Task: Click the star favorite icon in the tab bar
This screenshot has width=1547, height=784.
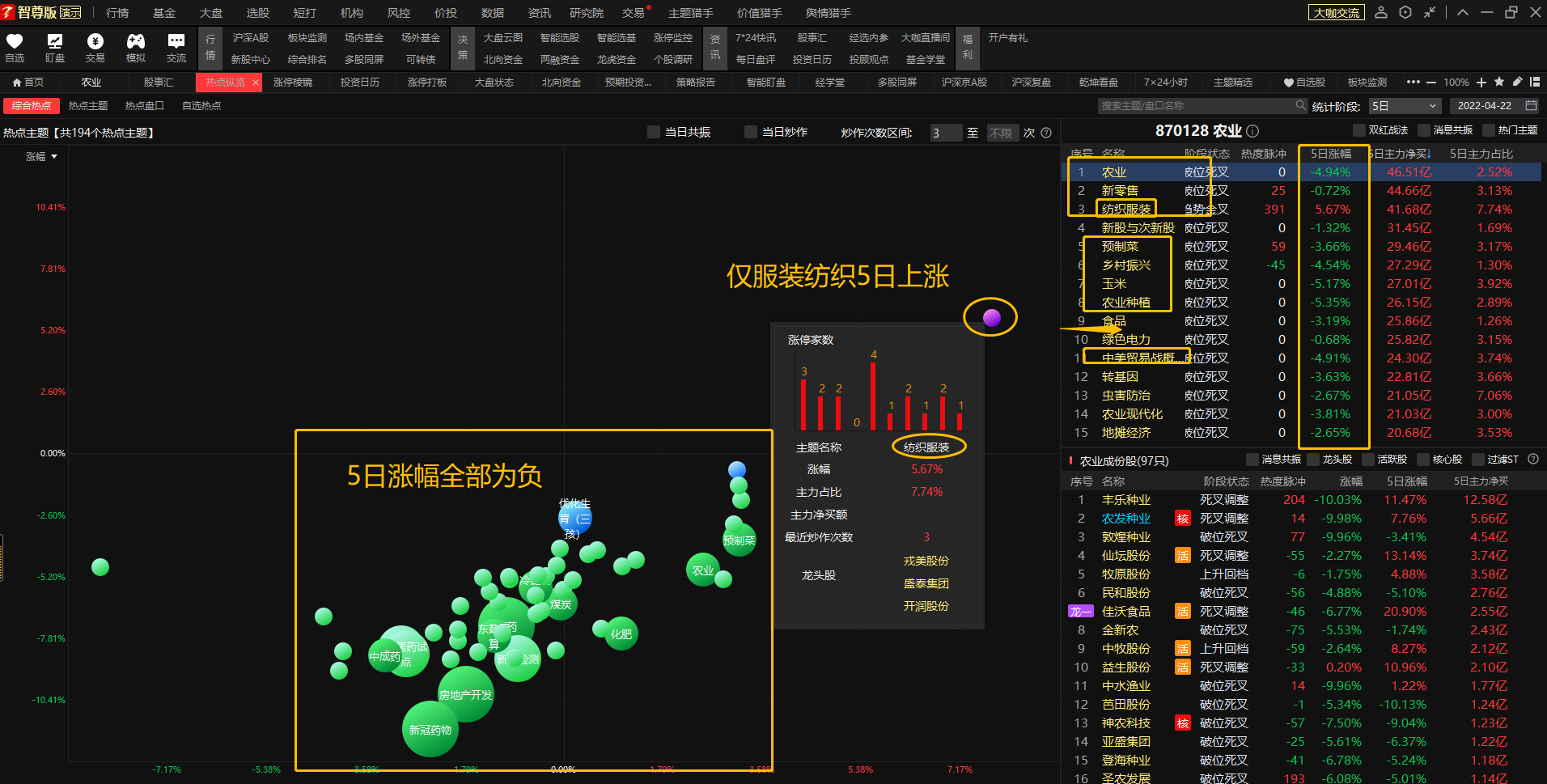Action: pos(1499,82)
